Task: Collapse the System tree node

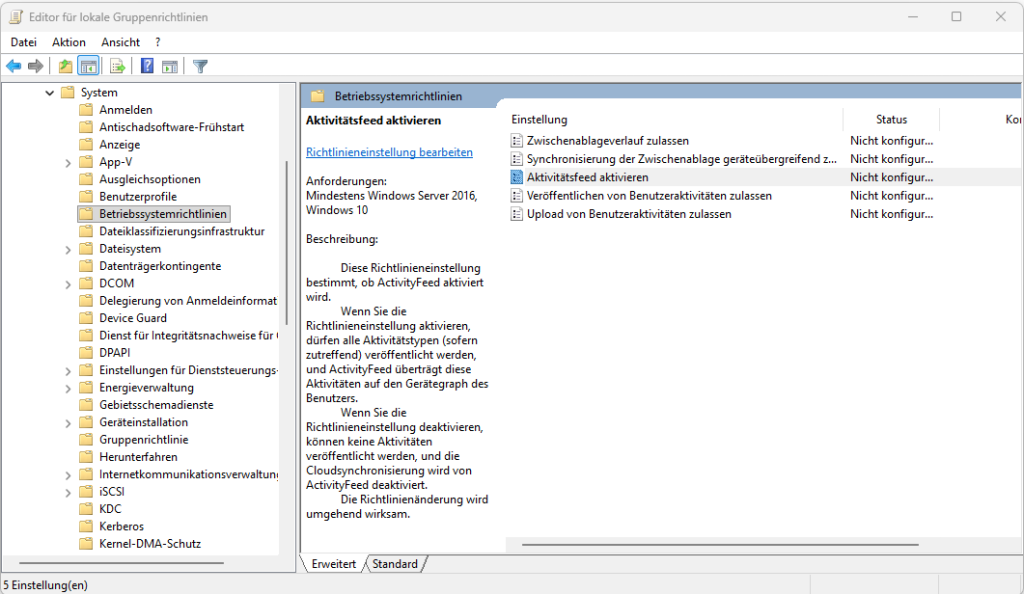Action: point(50,93)
